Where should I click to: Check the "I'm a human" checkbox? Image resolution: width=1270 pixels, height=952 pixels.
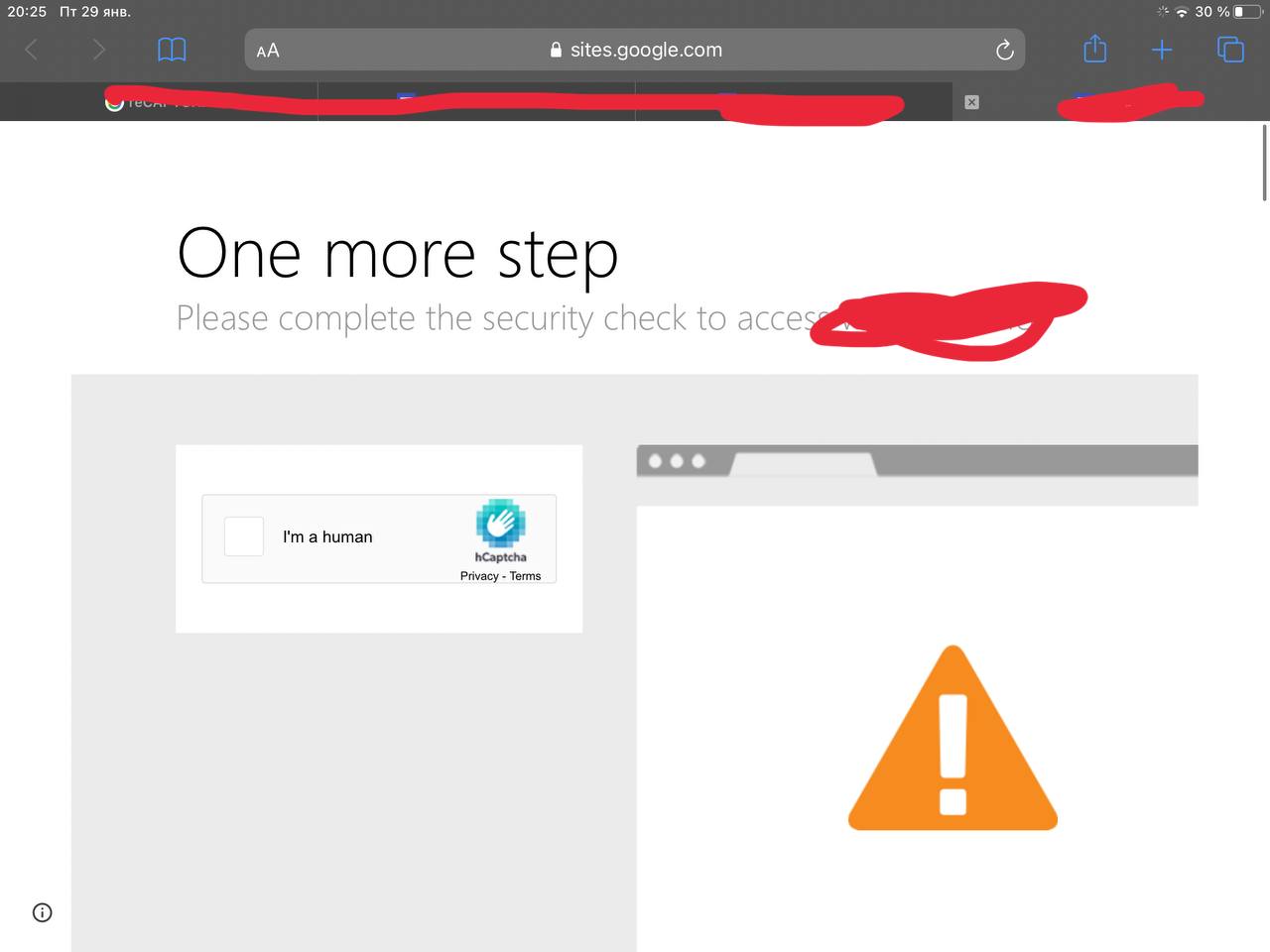pyautogui.click(x=244, y=536)
